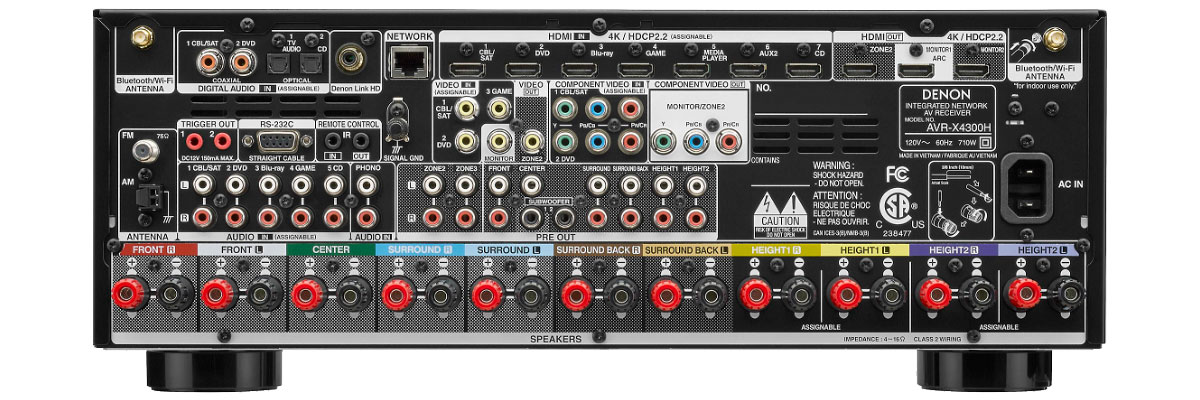Click the FCC logo
Screen dimensions: 1200x400
coord(896,176)
